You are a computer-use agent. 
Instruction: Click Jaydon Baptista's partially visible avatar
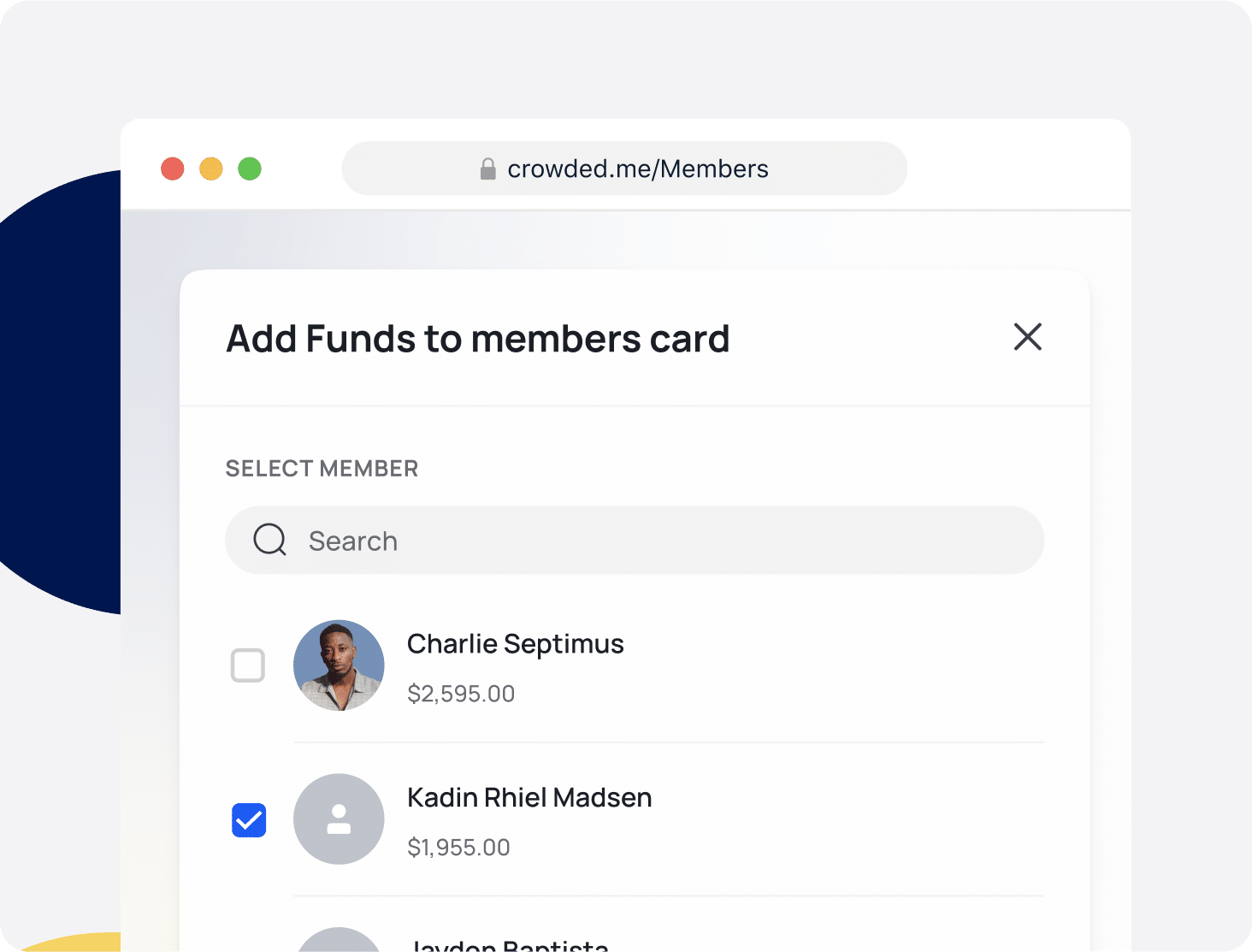339,939
